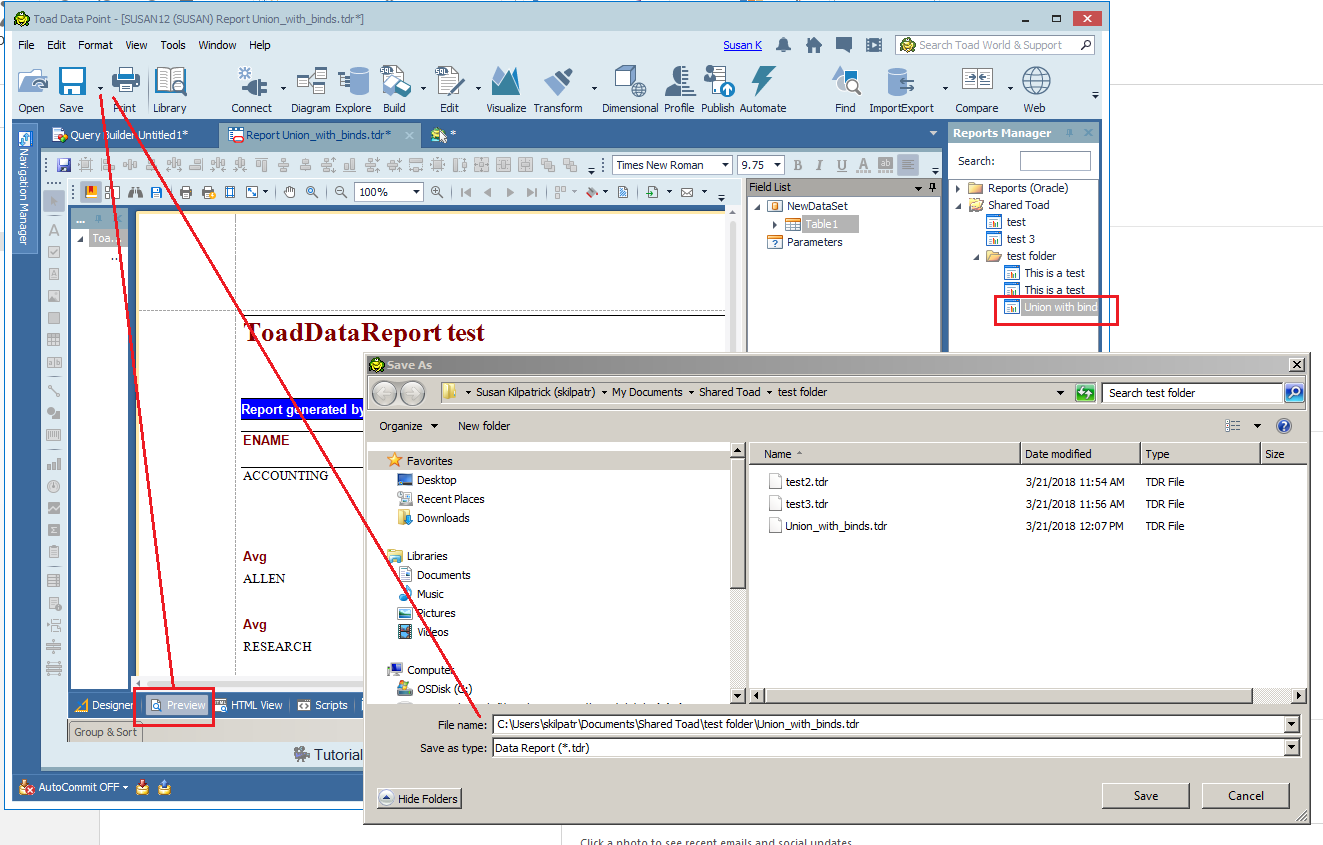
Task: Toggle underline formatting in report editor
Action: 842,165
